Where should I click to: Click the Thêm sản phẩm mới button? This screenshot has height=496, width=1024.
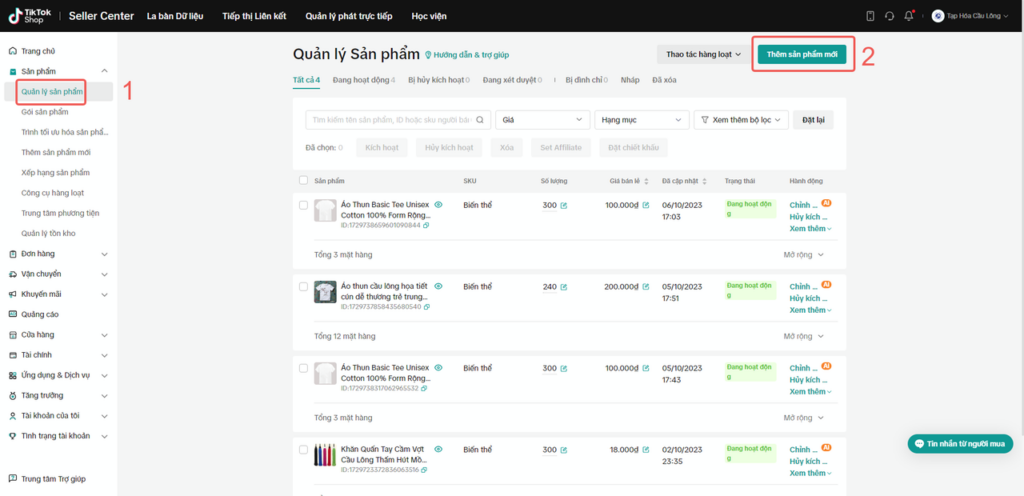(x=802, y=55)
